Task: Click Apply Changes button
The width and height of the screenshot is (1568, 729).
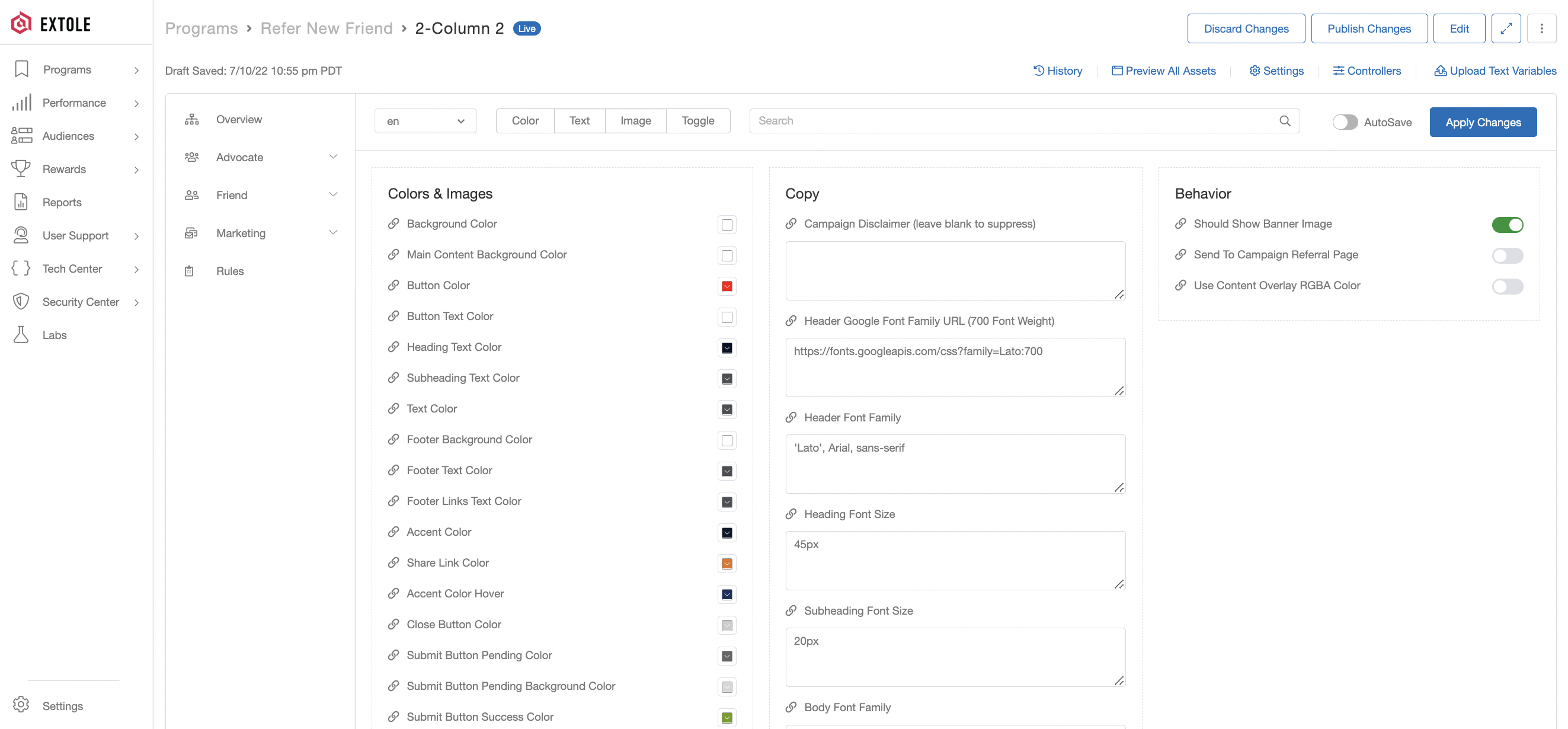Action: click(x=1483, y=122)
